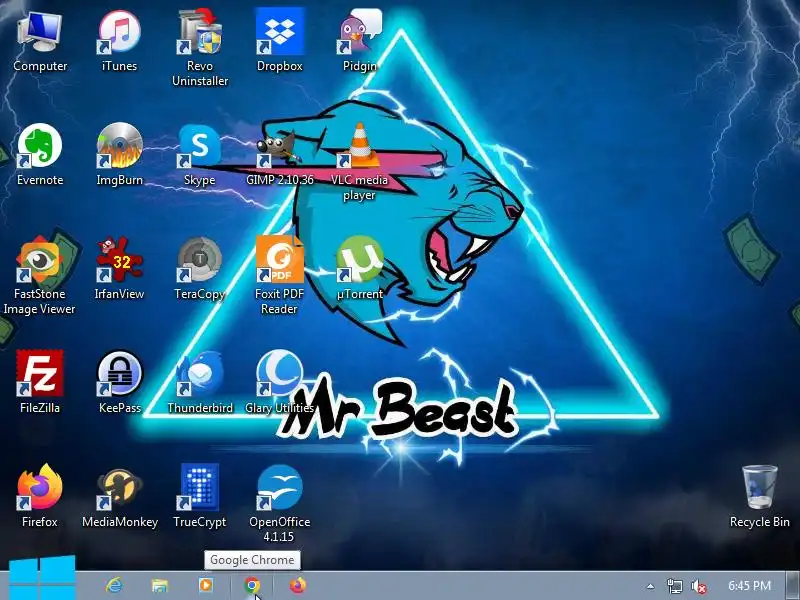Click the µTorrent shortcut
Image resolution: width=800 pixels, height=600 pixels.
click(360, 260)
